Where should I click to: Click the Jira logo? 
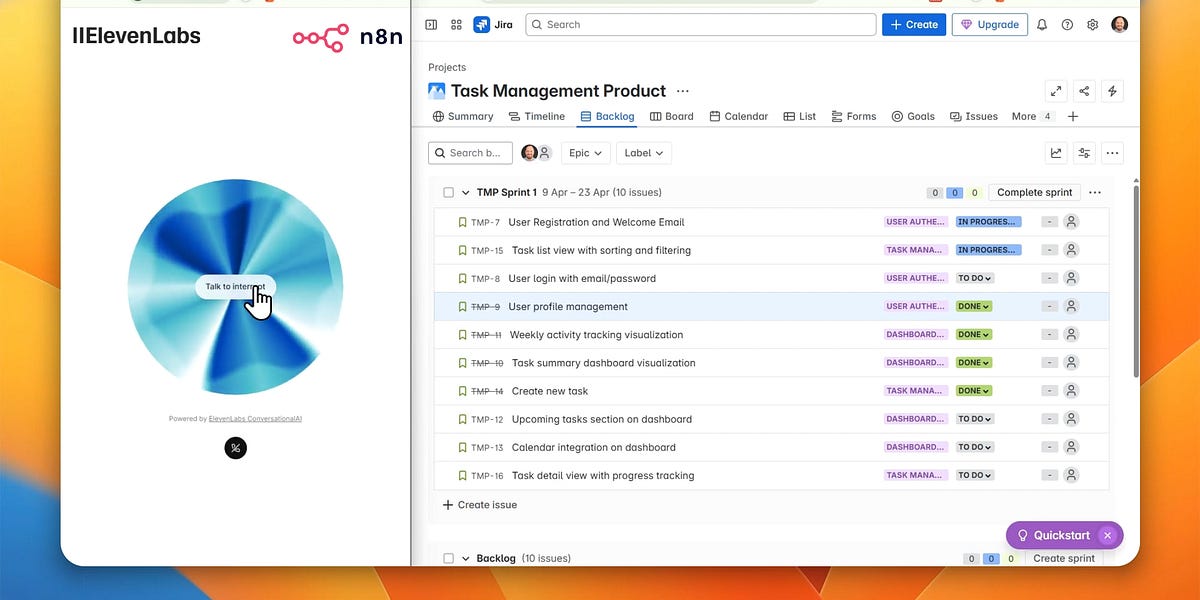point(493,24)
